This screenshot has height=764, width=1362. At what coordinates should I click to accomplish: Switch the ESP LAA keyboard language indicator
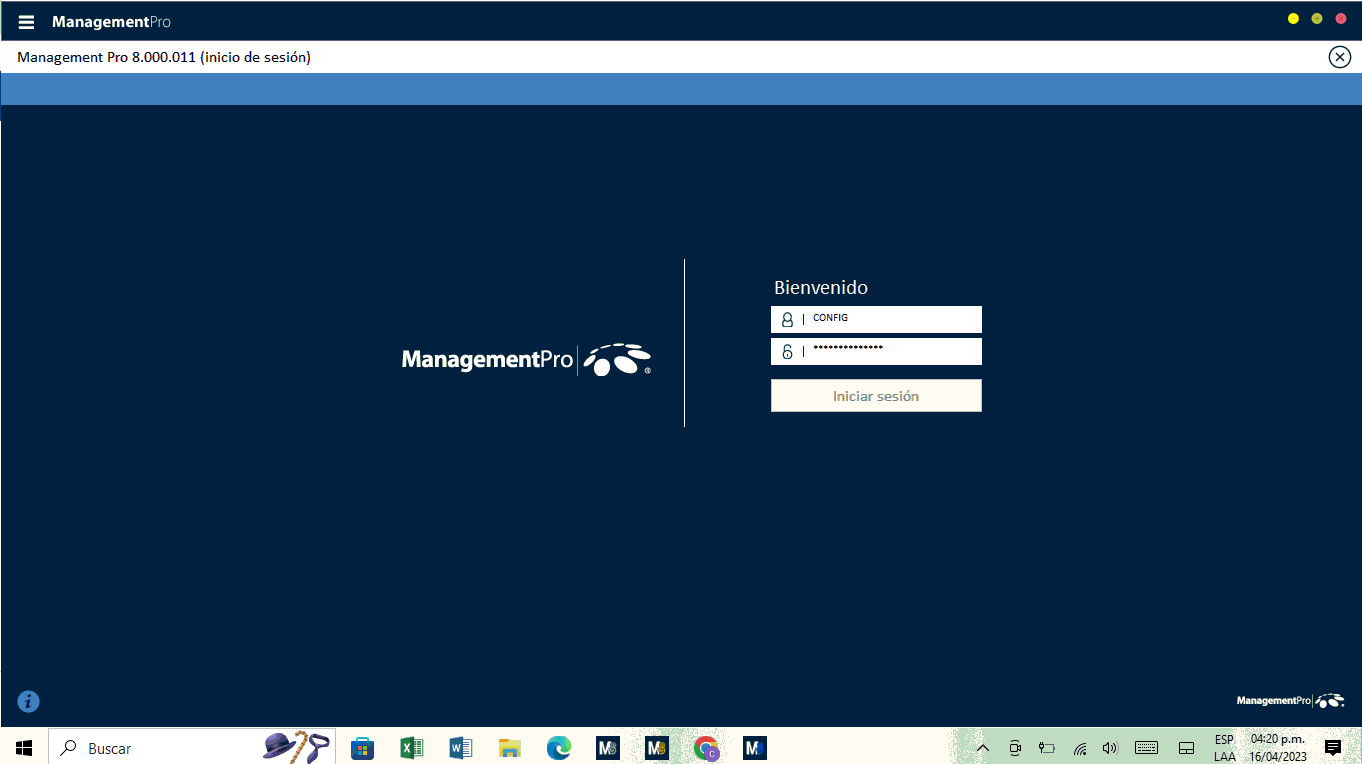1224,748
